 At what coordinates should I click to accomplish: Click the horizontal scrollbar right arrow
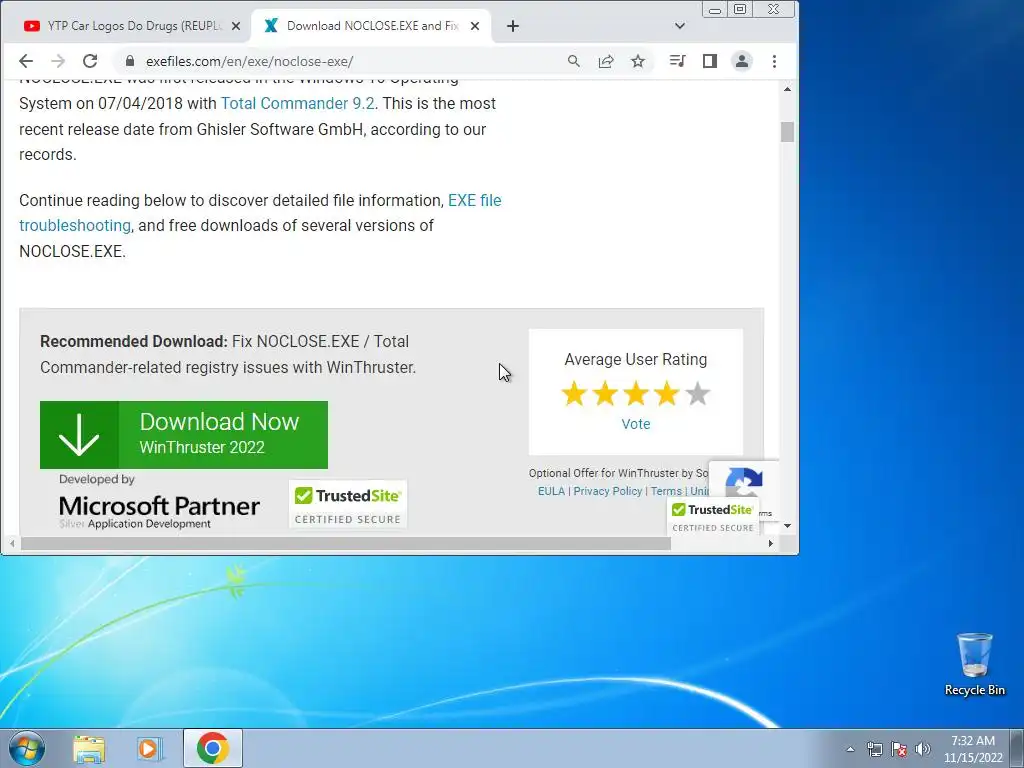pyautogui.click(x=771, y=543)
